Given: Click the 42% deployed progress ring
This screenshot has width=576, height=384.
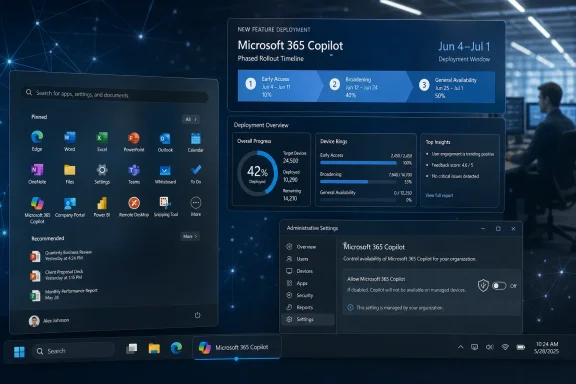Looking at the screenshot, I should (257, 173).
